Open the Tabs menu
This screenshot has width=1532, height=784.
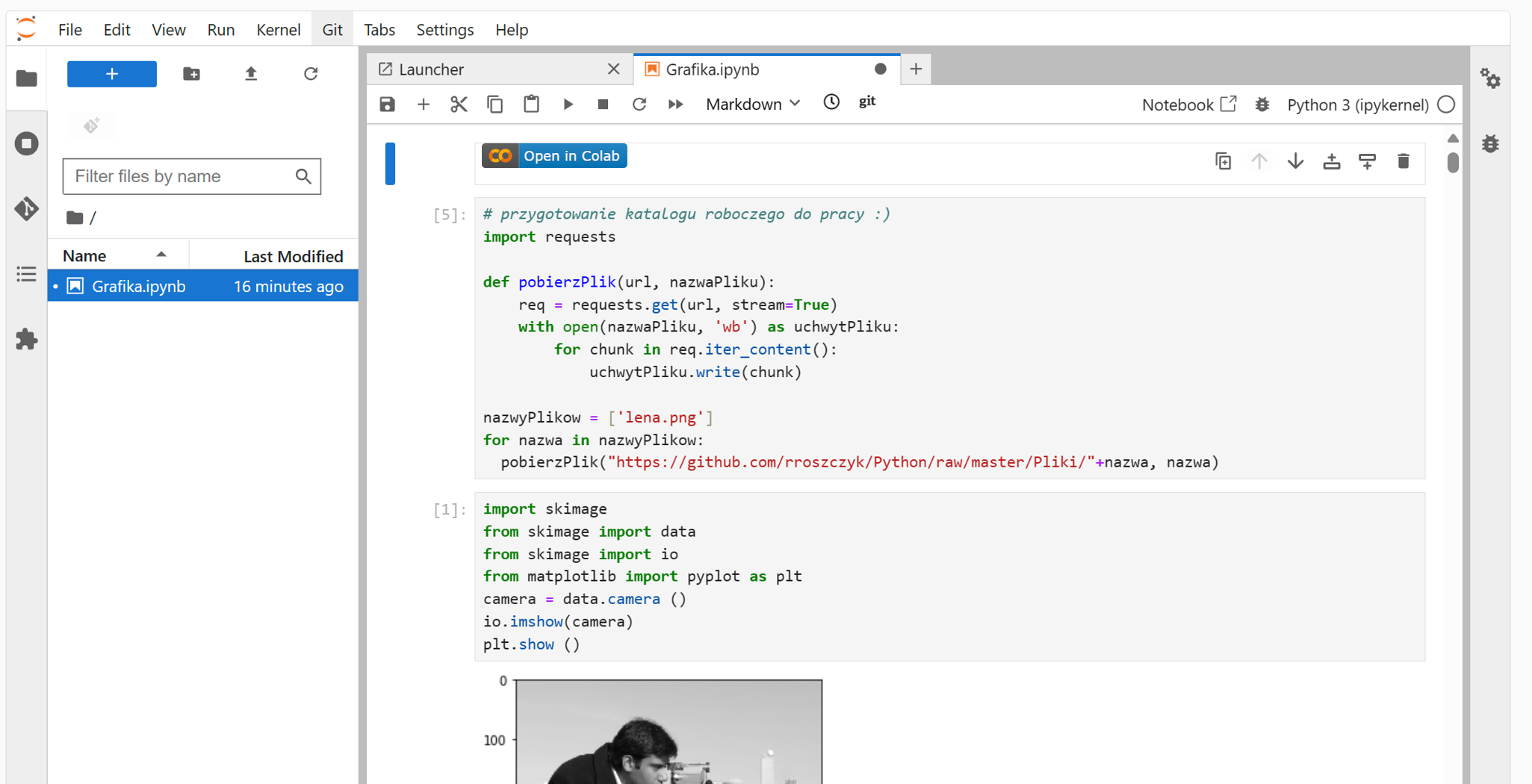pyautogui.click(x=379, y=30)
